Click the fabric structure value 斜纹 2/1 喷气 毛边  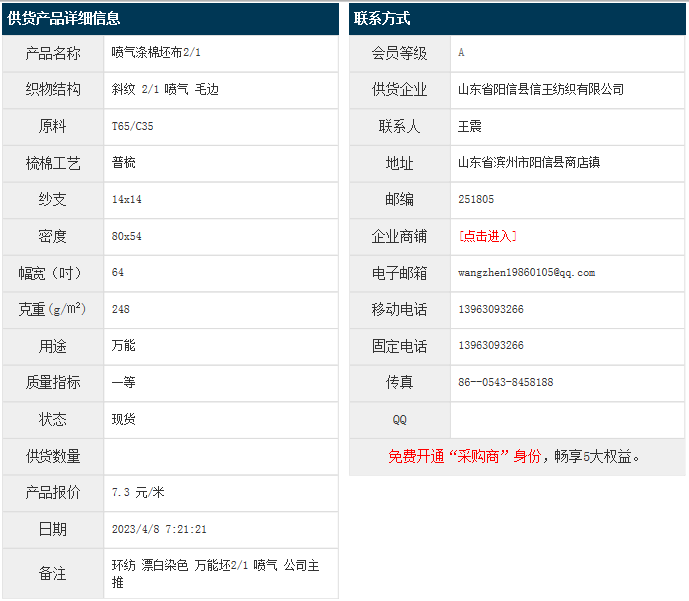(165, 90)
